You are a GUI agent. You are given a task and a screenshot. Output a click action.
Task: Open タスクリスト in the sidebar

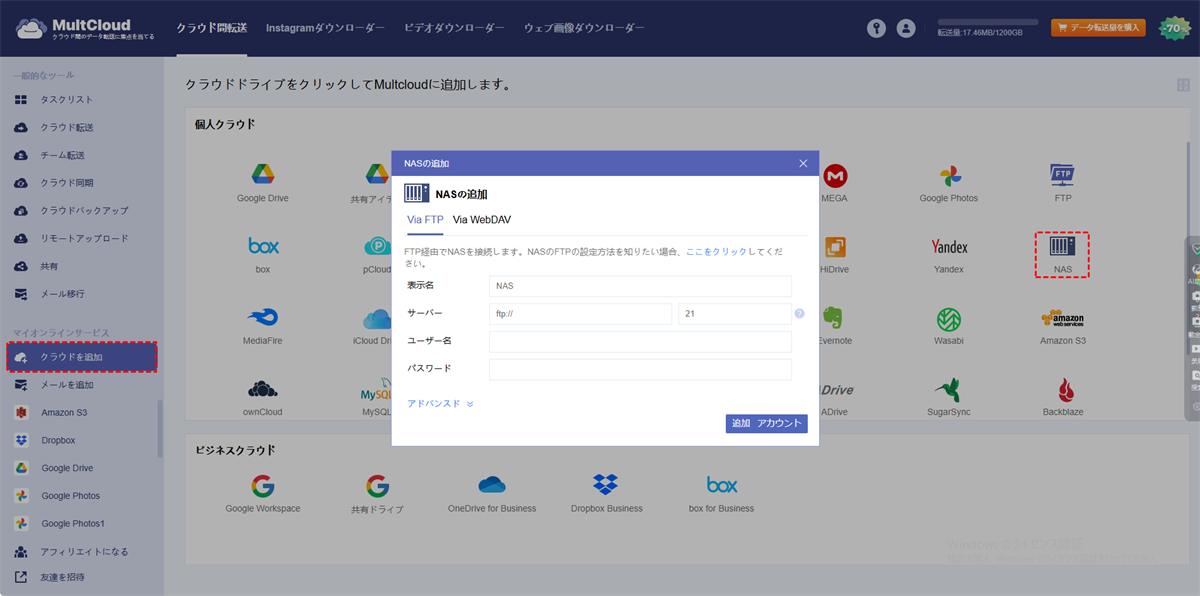pos(66,100)
